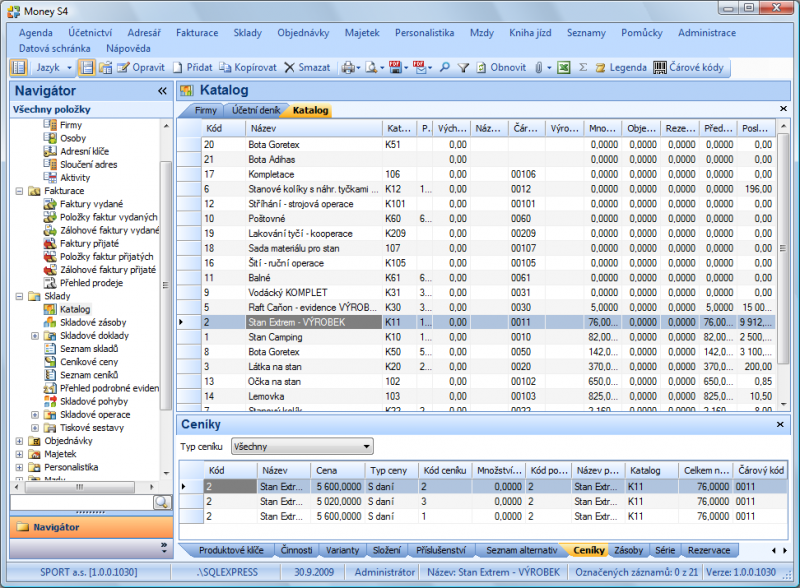Open the Administrace menu
This screenshot has width=800, height=588.
707,33
